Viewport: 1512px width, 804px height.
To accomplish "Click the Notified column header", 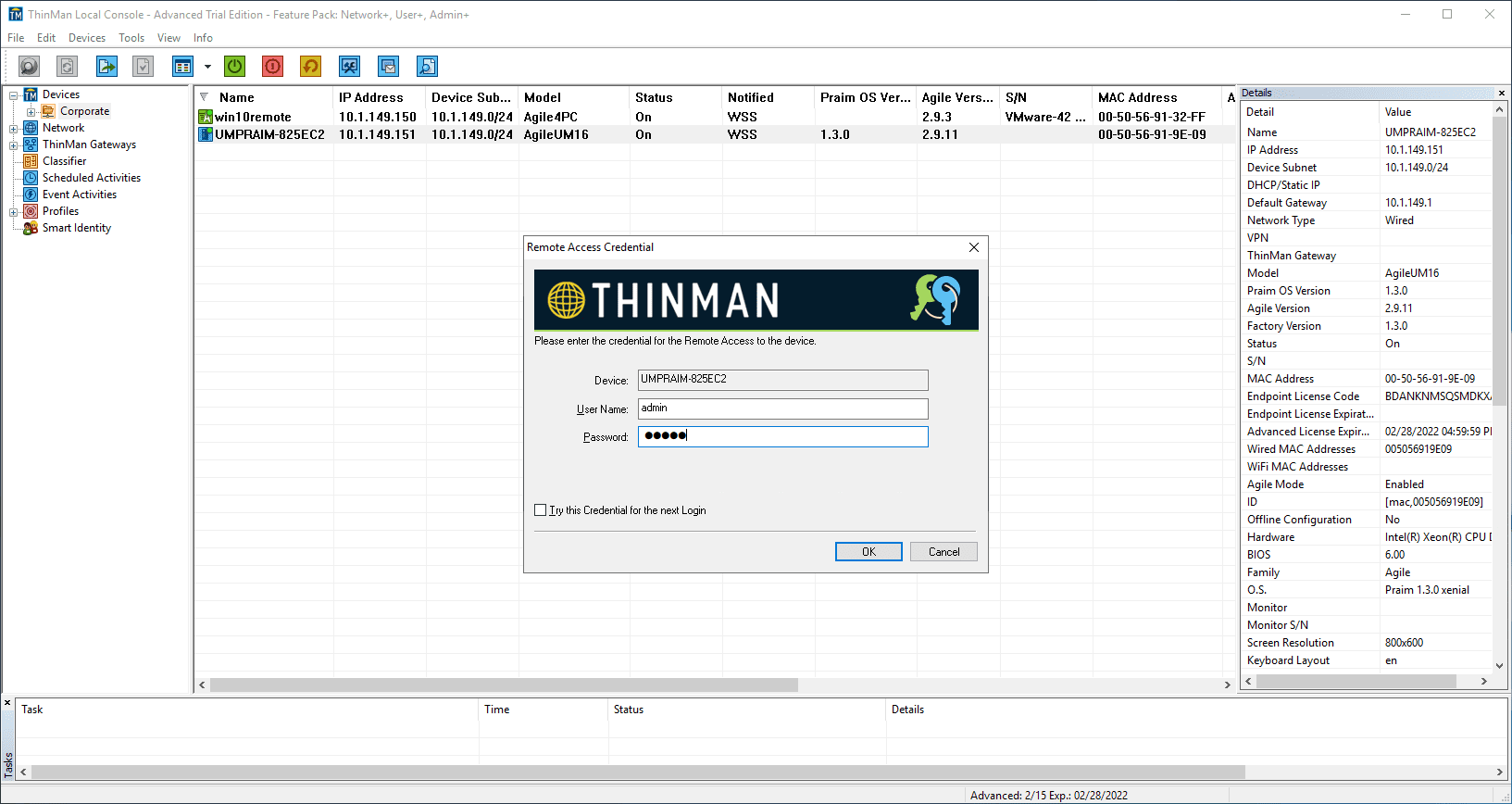I will pos(768,97).
